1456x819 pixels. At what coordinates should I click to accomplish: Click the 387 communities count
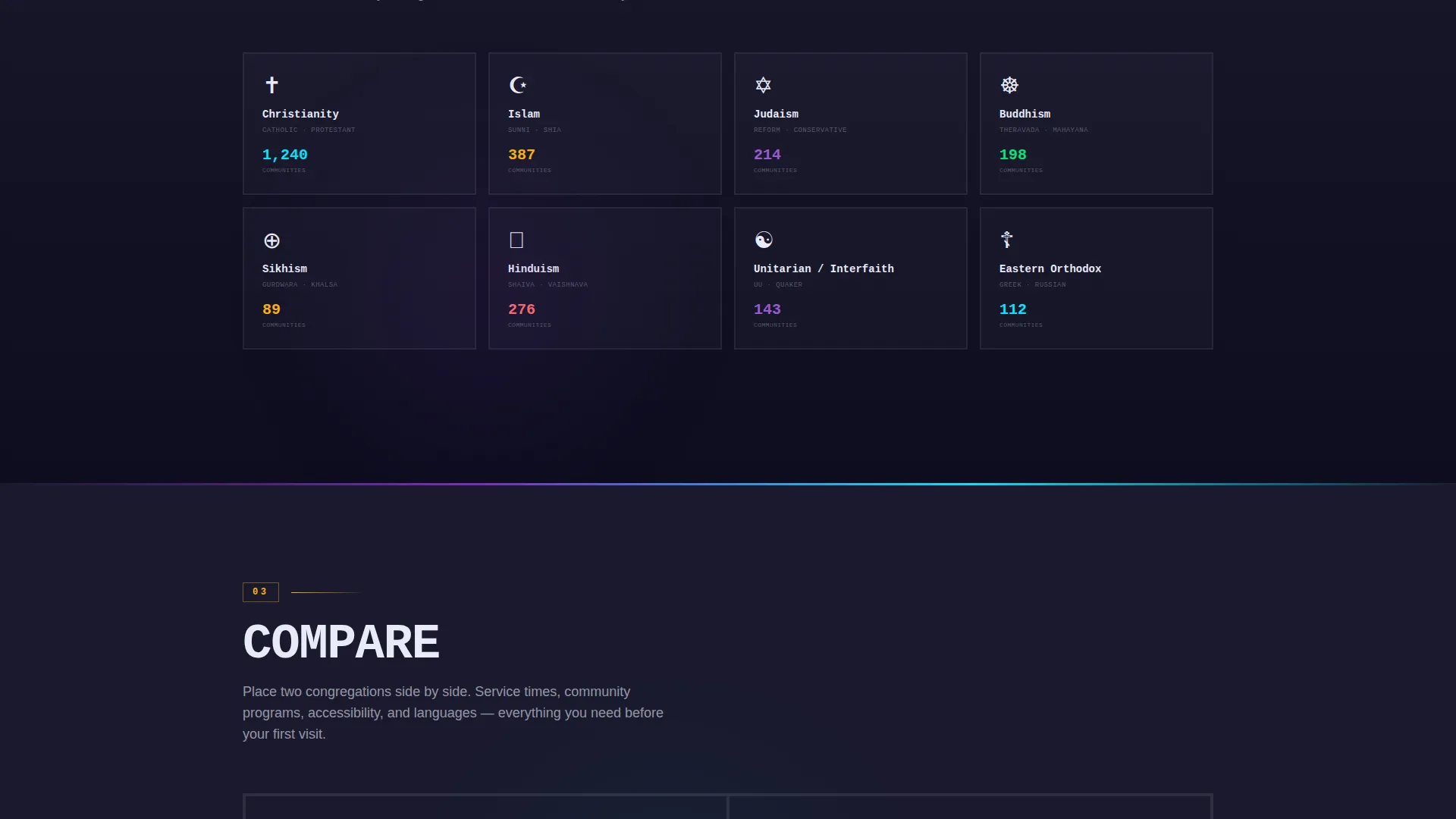coord(522,155)
